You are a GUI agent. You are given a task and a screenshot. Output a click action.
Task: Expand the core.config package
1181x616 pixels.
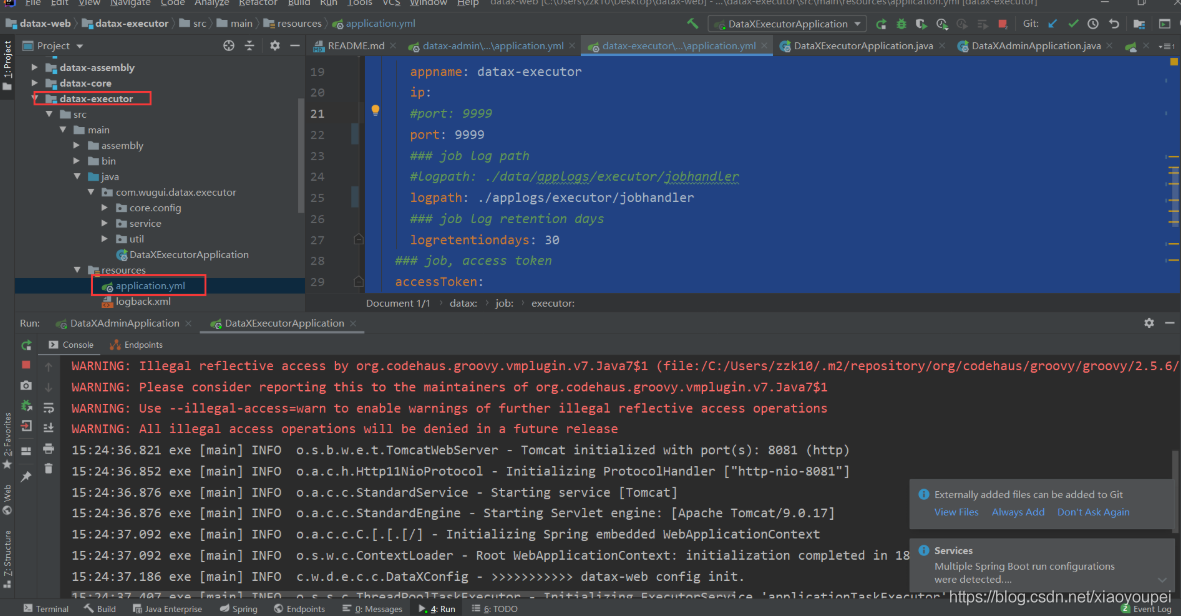(x=105, y=208)
